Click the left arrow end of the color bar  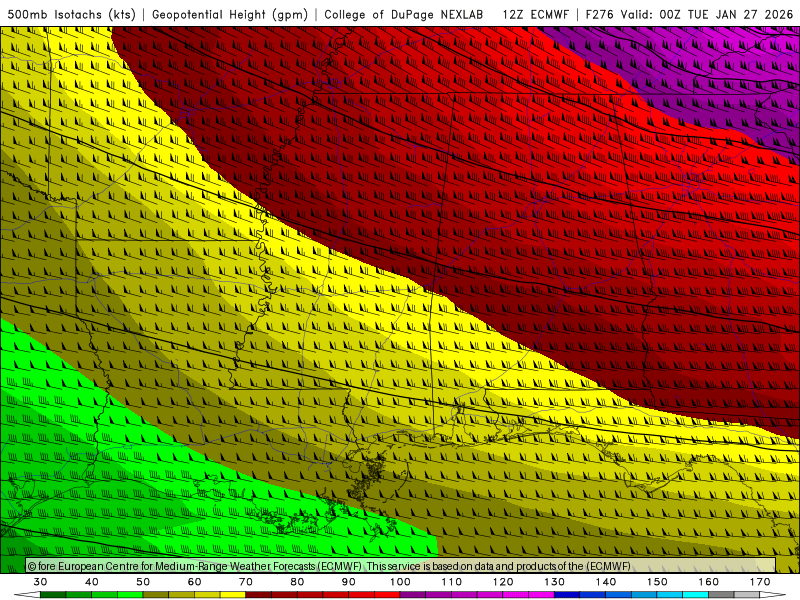pos(27,595)
